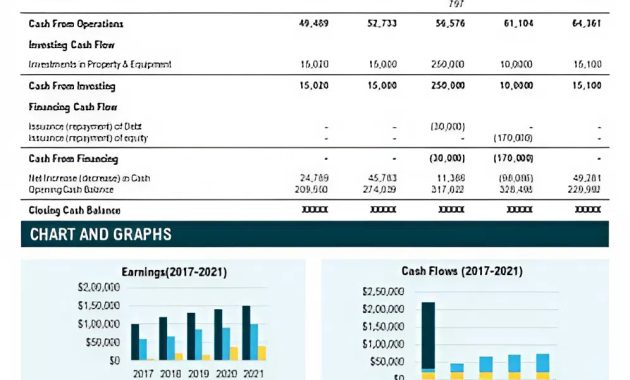This screenshot has width=630, height=380.
Task: Select the 'Opening Cash Balance' row label
Action: tap(71, 189)
